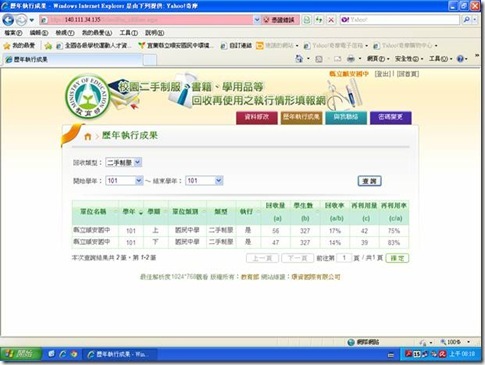
Task: Click the empty new tab button
Action: 150,60
